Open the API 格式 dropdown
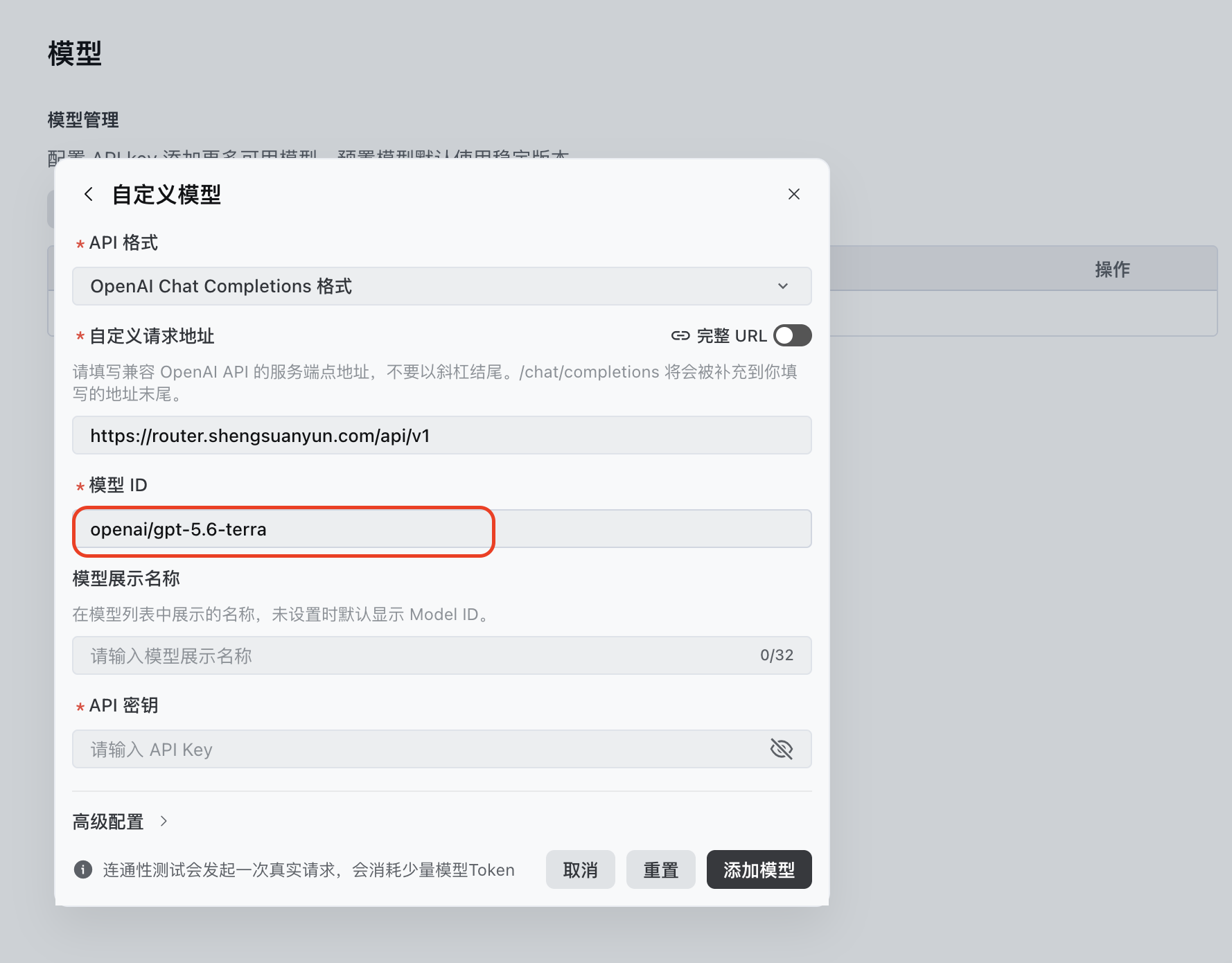Screen dimensions: 1232x963 pyautogui.click(x=442, y=286)
